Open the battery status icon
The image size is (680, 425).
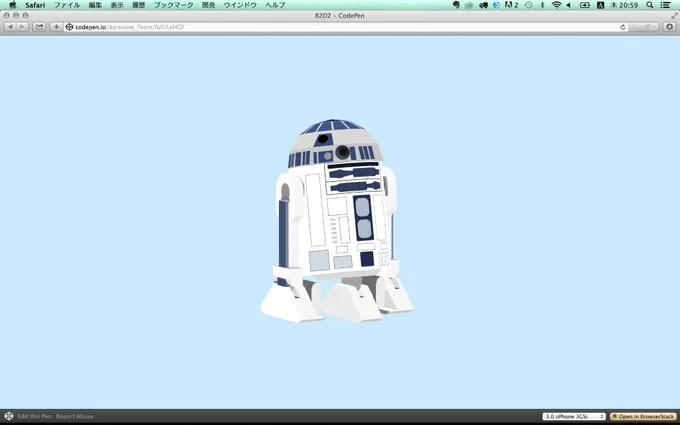pyautogui.click(x=585, y=5)
